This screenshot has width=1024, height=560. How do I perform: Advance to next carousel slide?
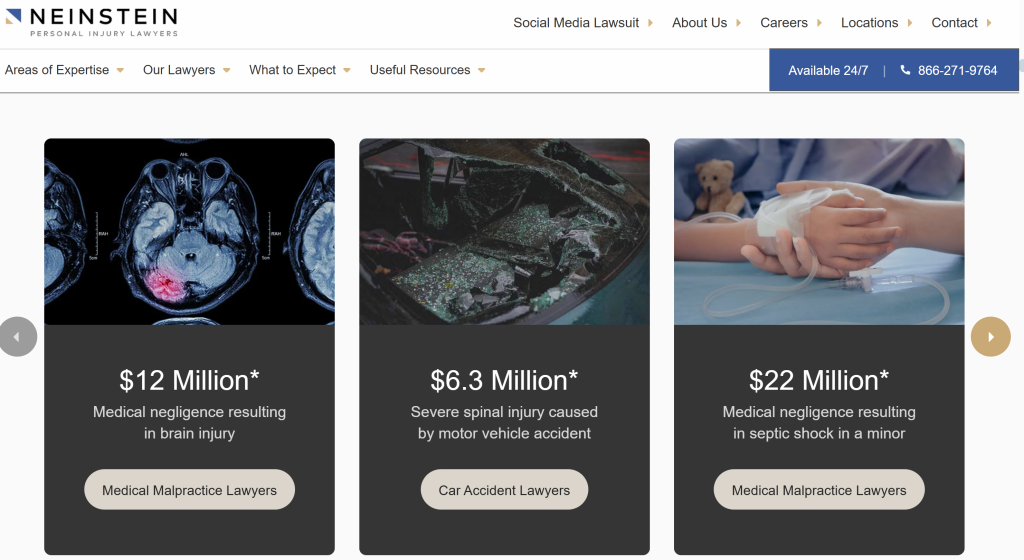pyautogui.click(x=991, y=337)
